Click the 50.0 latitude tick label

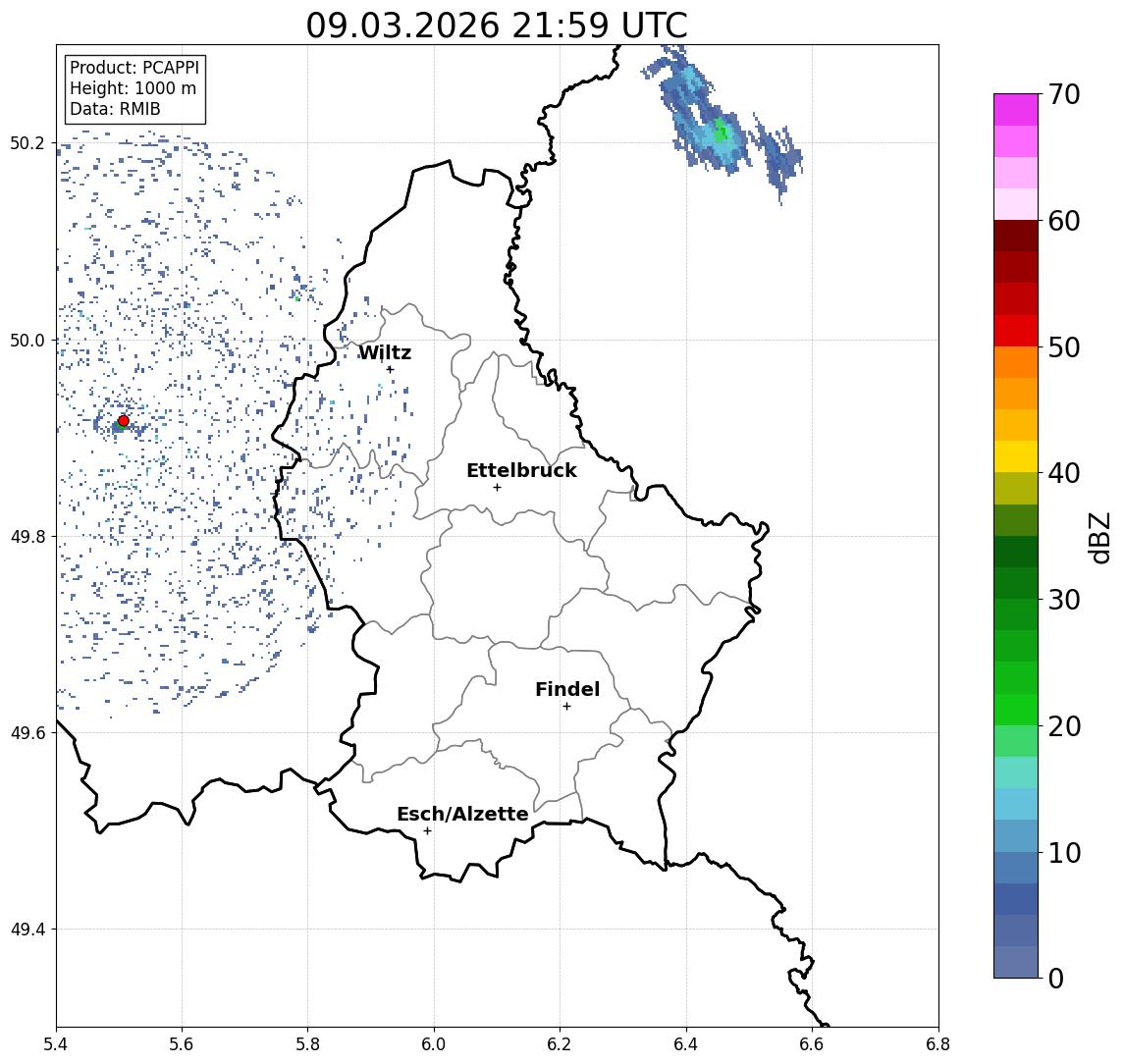27,341
